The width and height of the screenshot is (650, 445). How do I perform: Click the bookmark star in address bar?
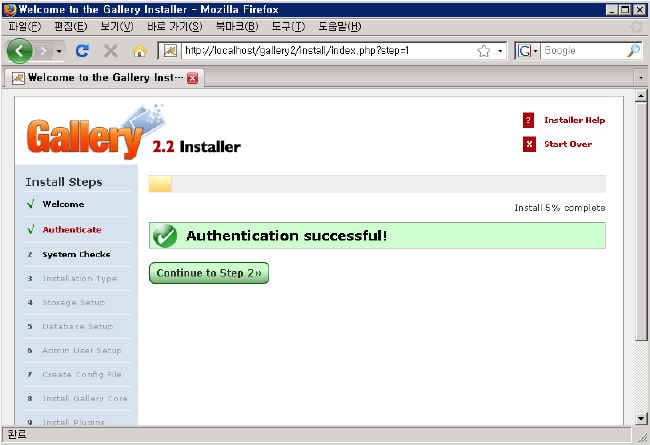click(483, 50)
